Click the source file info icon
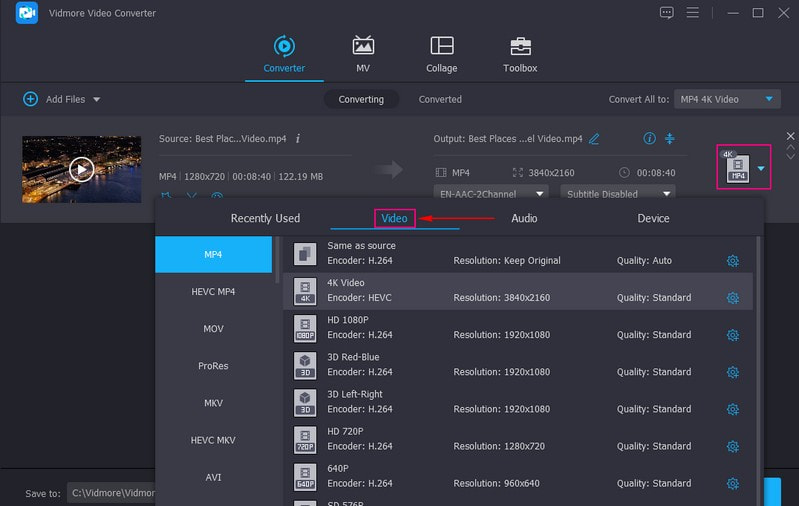 pos(298,139)
